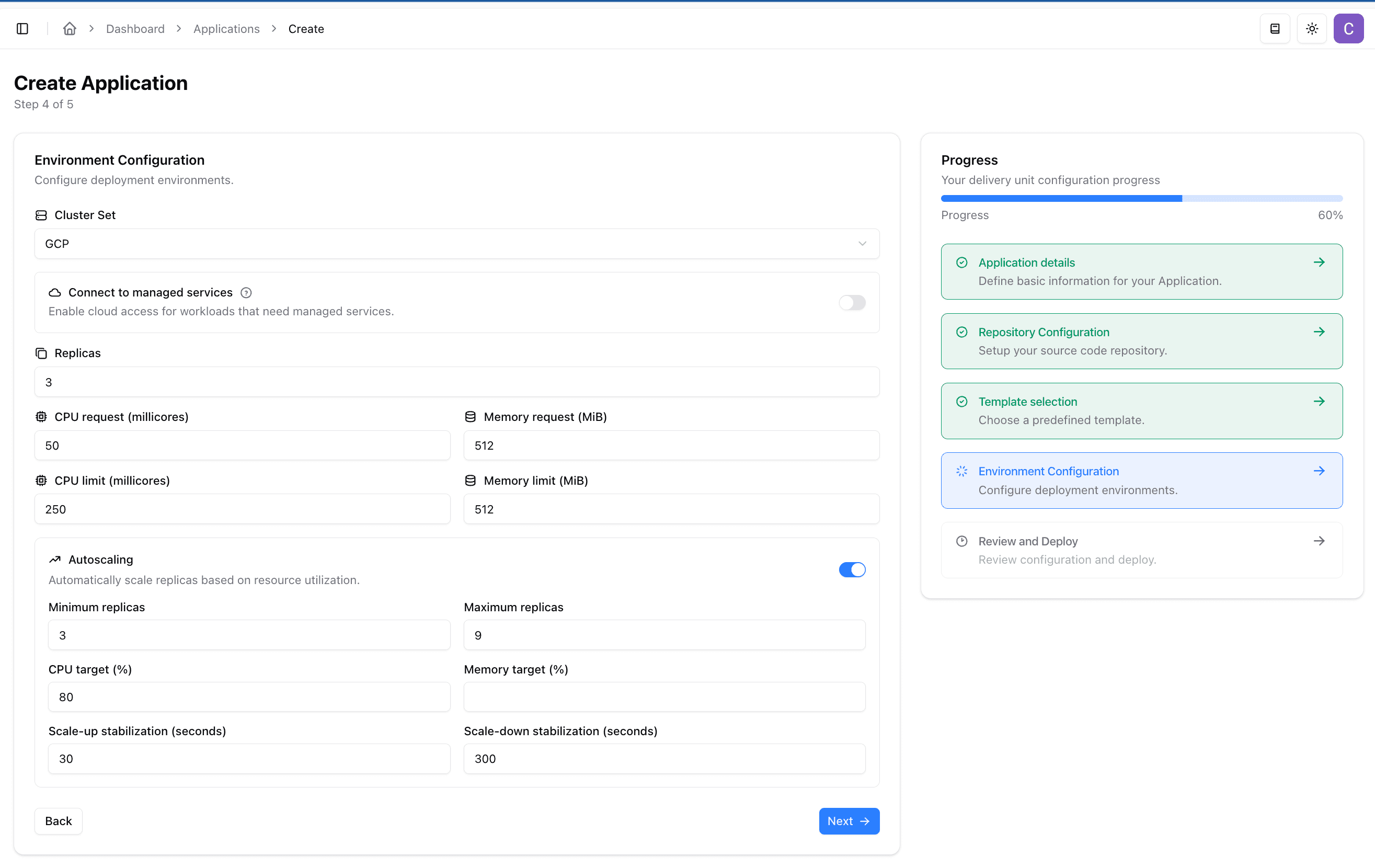Viewport: 1375px width, 868px height.
Task: Focus CPU limit millicores field
Action: click(x=242, y=509)
